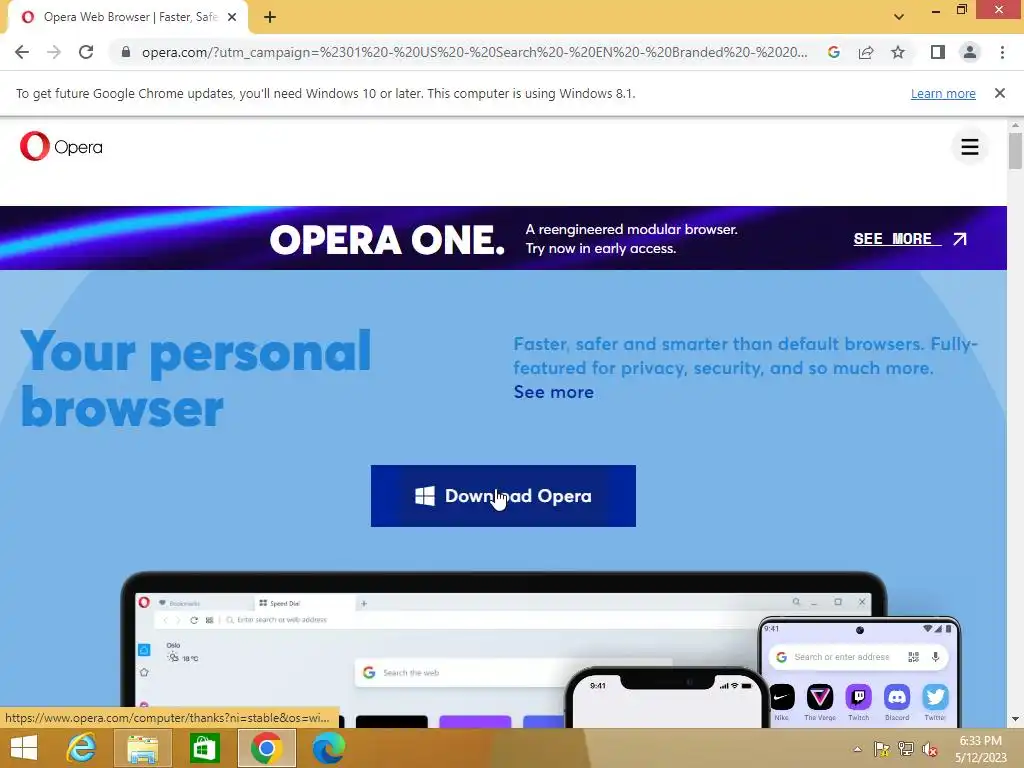The height and width of the screenshot is (768, 1024).
Task: Open the network tray icon
Action: pyautogui.click(x=906, y=749)
